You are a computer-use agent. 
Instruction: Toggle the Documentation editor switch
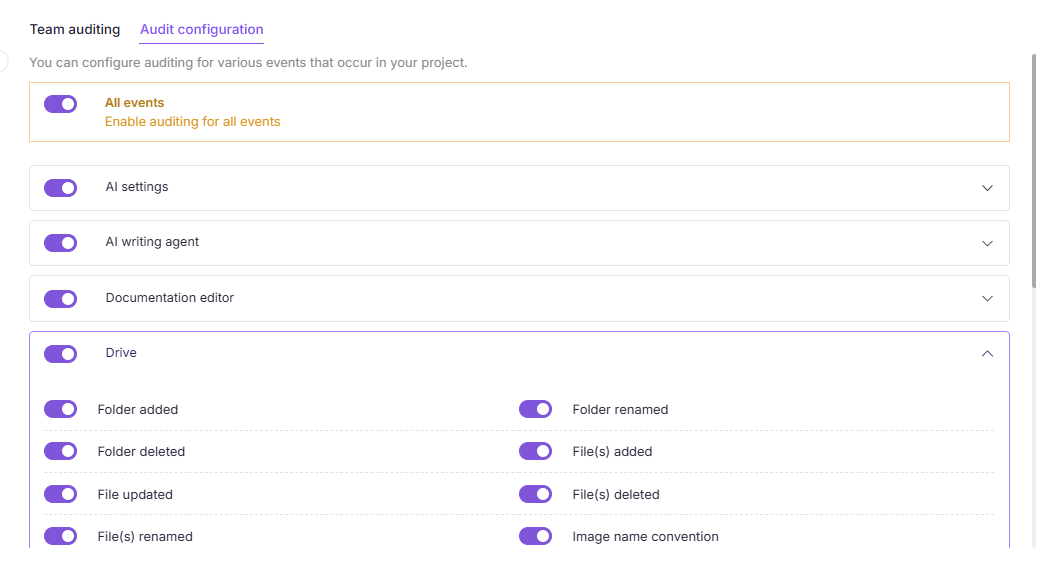tap(61, 298)
